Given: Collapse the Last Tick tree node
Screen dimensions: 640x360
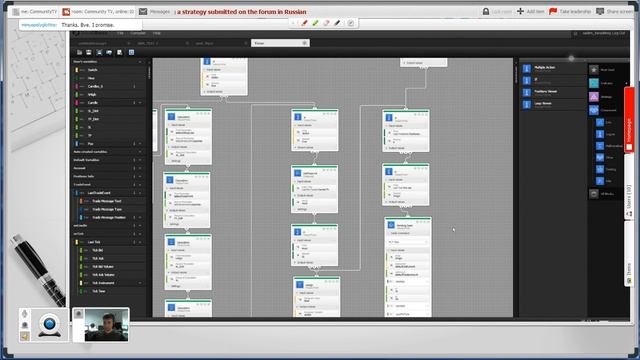Looking at the screenshot, I should 140,242.
